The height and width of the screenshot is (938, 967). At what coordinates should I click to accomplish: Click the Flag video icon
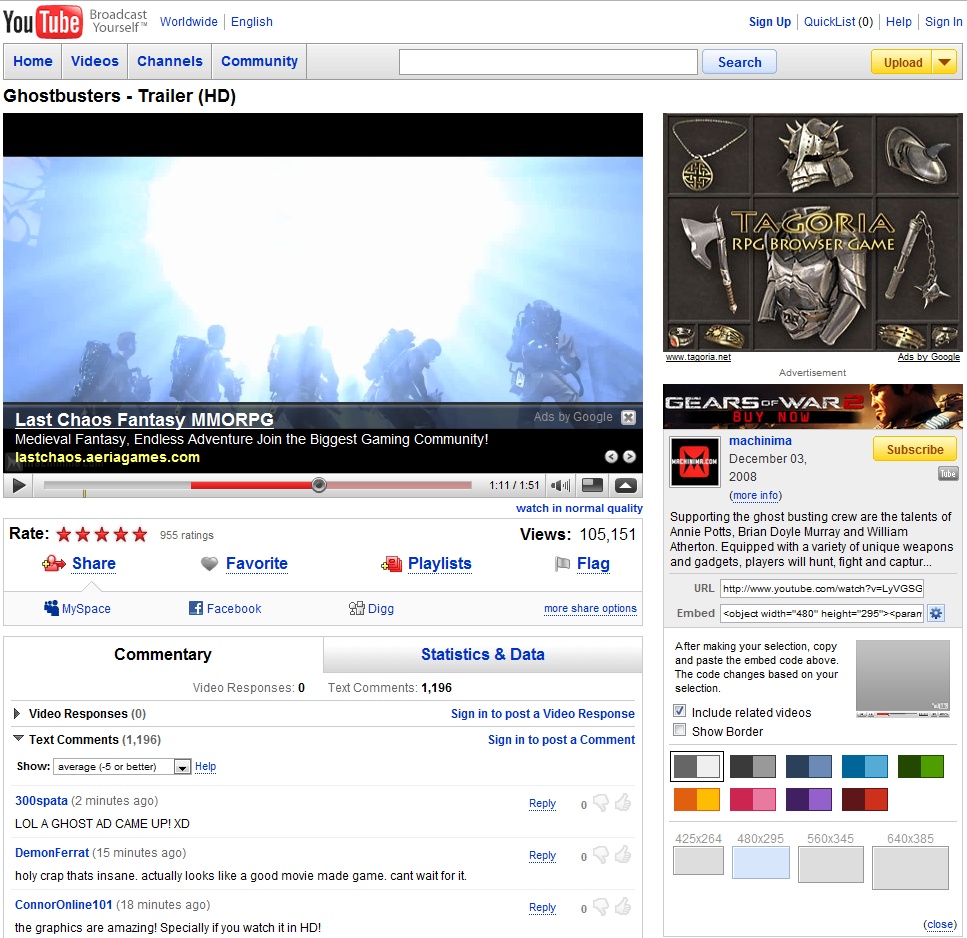coord(563,564)
